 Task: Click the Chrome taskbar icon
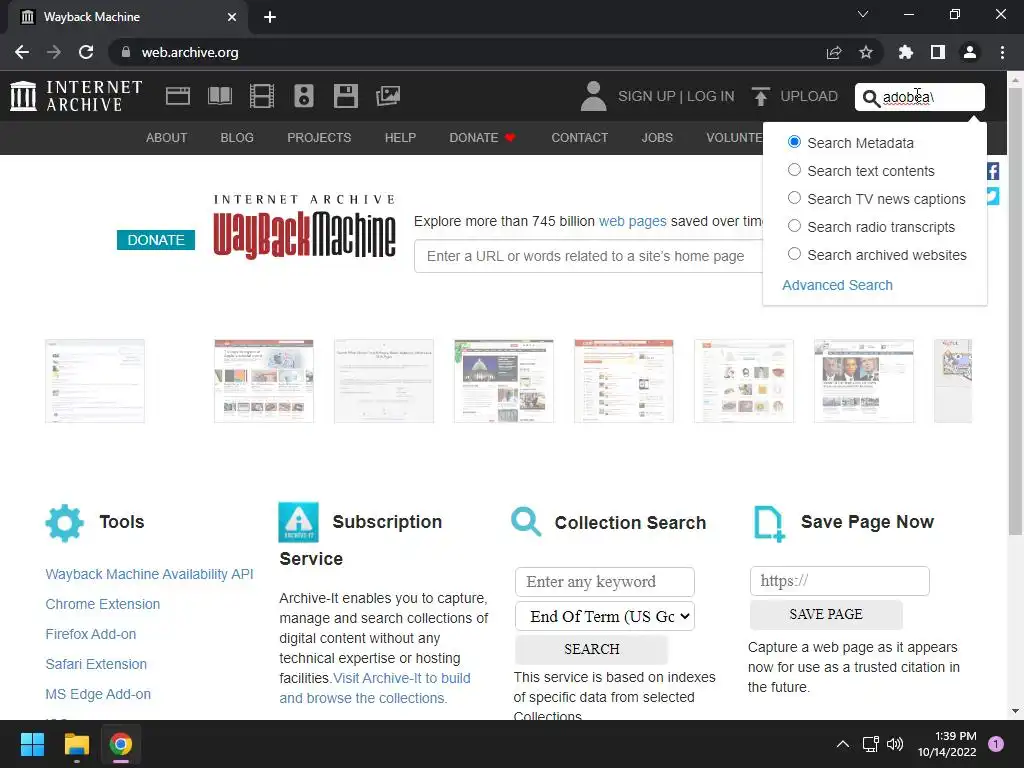coord(121,744)
